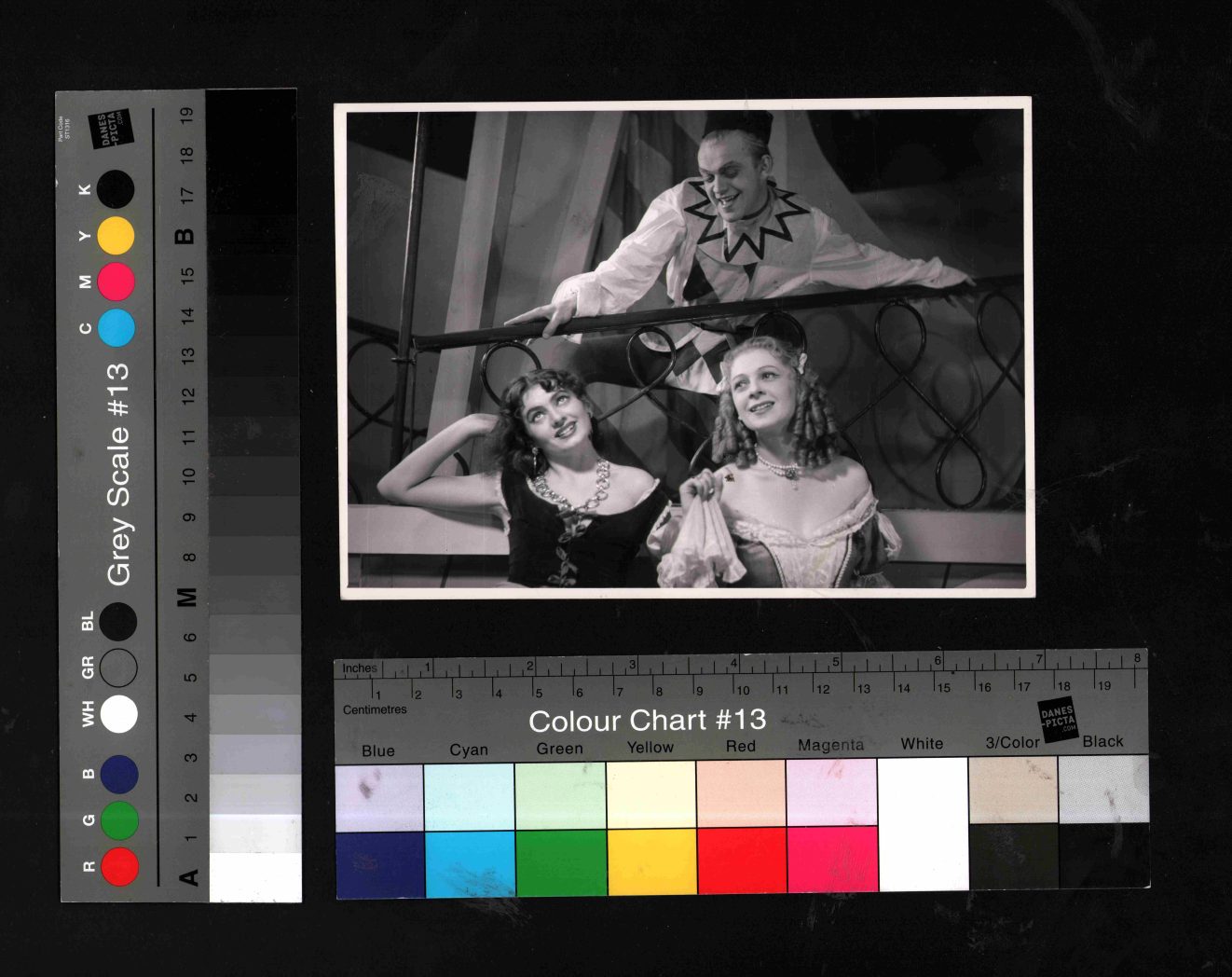Screen dimensions: 1232x977
Task: Click Danes Picta logo on Colour Chart card
Action: click(x=1058, y=720)
